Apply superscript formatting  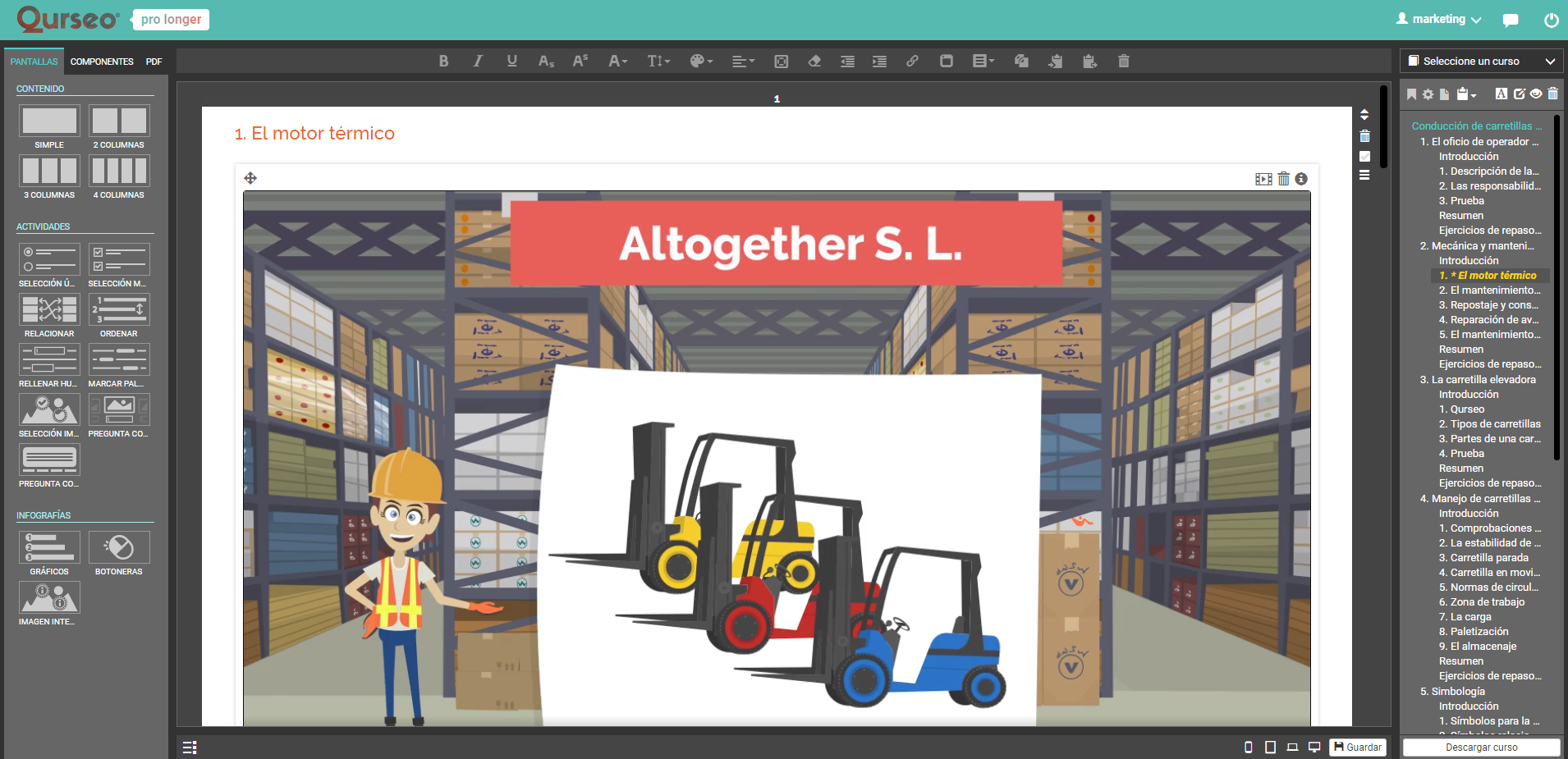coord(580,61)
